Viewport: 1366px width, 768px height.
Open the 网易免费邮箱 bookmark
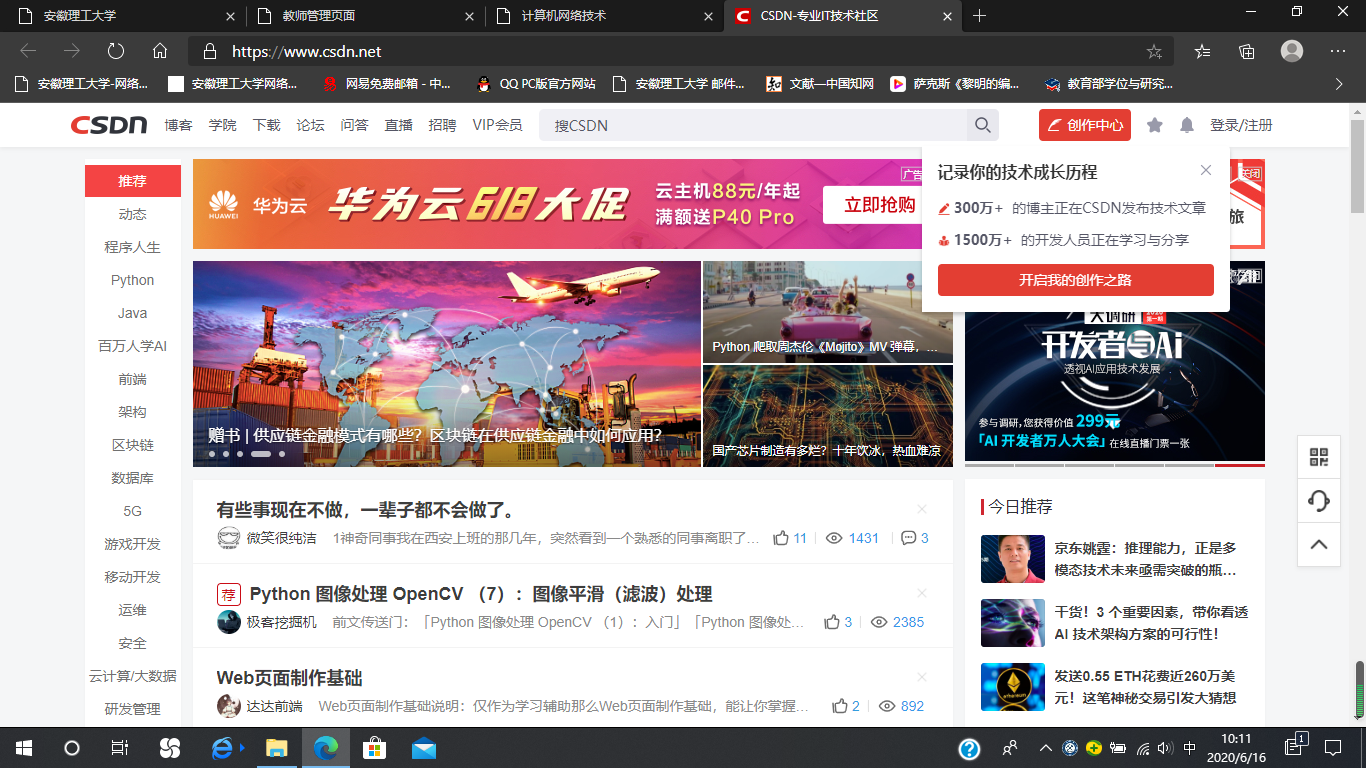click(x=388, y=84)
